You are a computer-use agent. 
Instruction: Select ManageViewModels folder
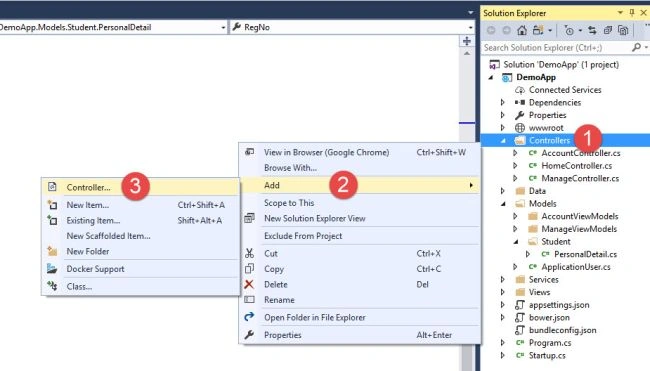(x=579, y=229)
